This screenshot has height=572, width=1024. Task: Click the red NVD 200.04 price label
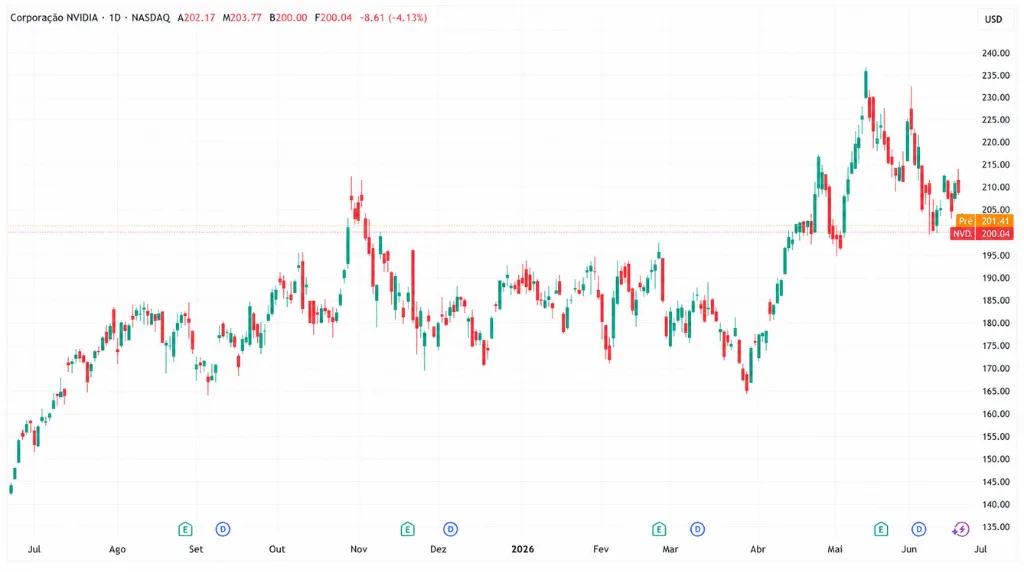[x=982, y=233]
